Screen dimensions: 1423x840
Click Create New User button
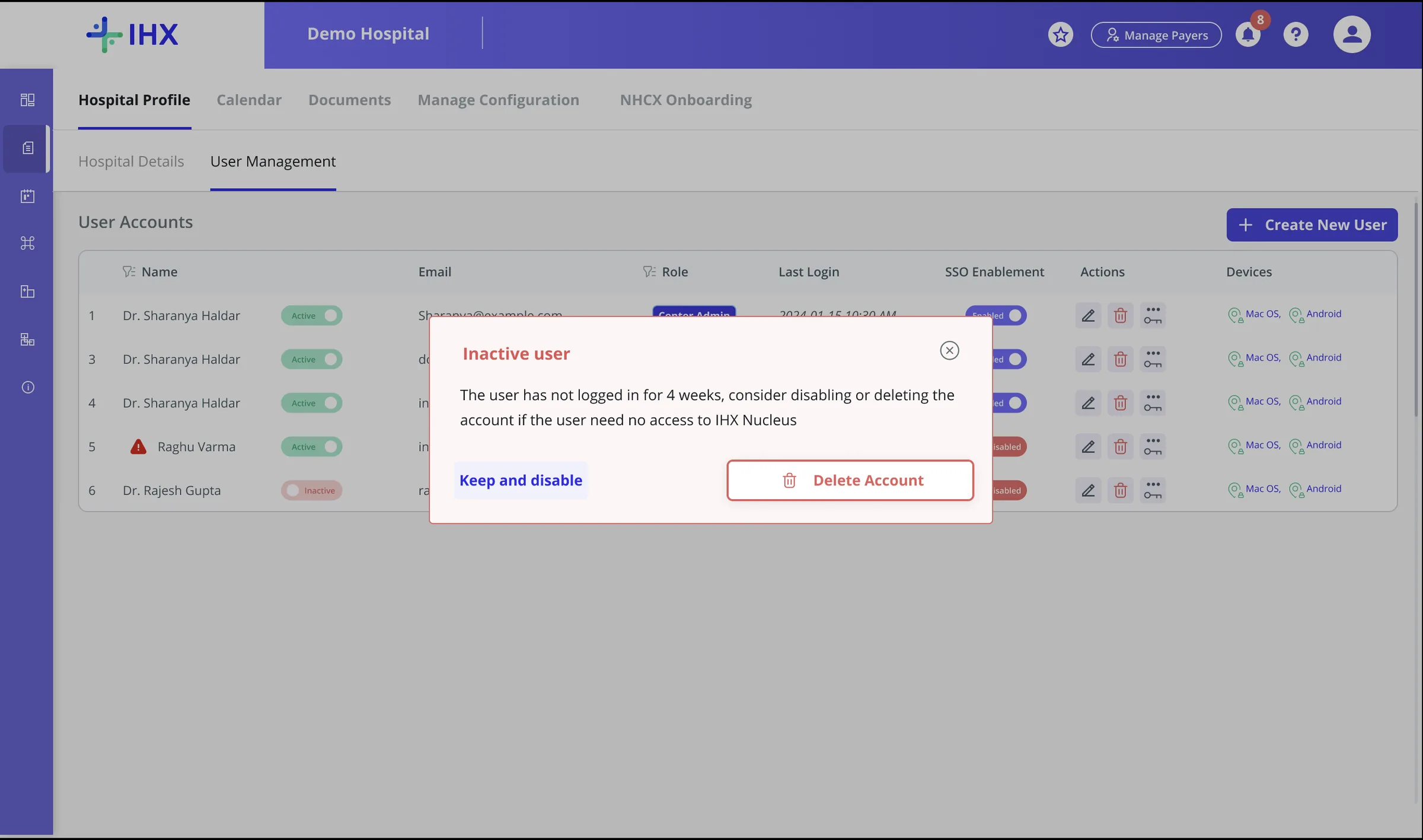click(x=1312, y=225)
